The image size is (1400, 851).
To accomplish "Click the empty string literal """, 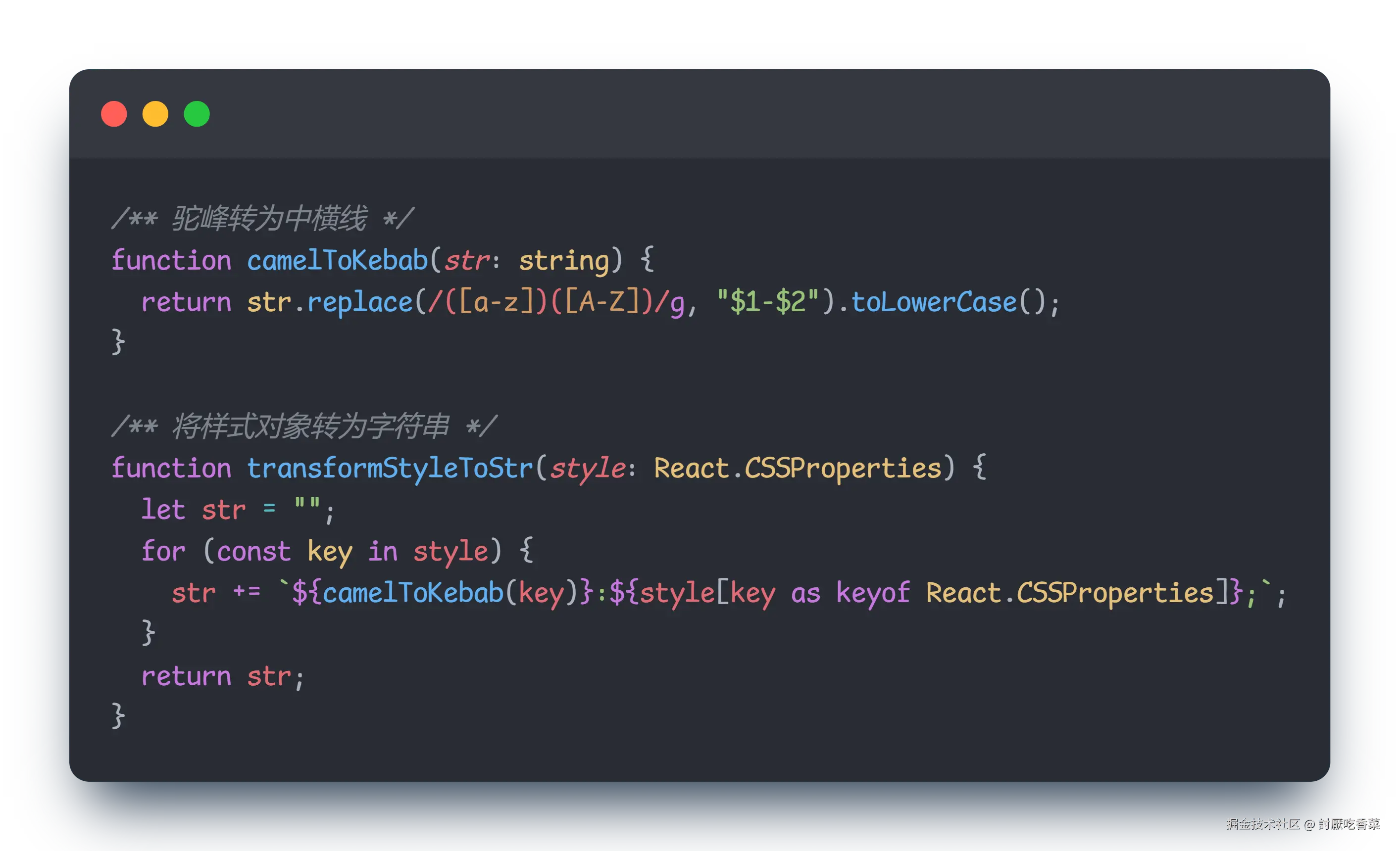I will (x=307, y=505).
